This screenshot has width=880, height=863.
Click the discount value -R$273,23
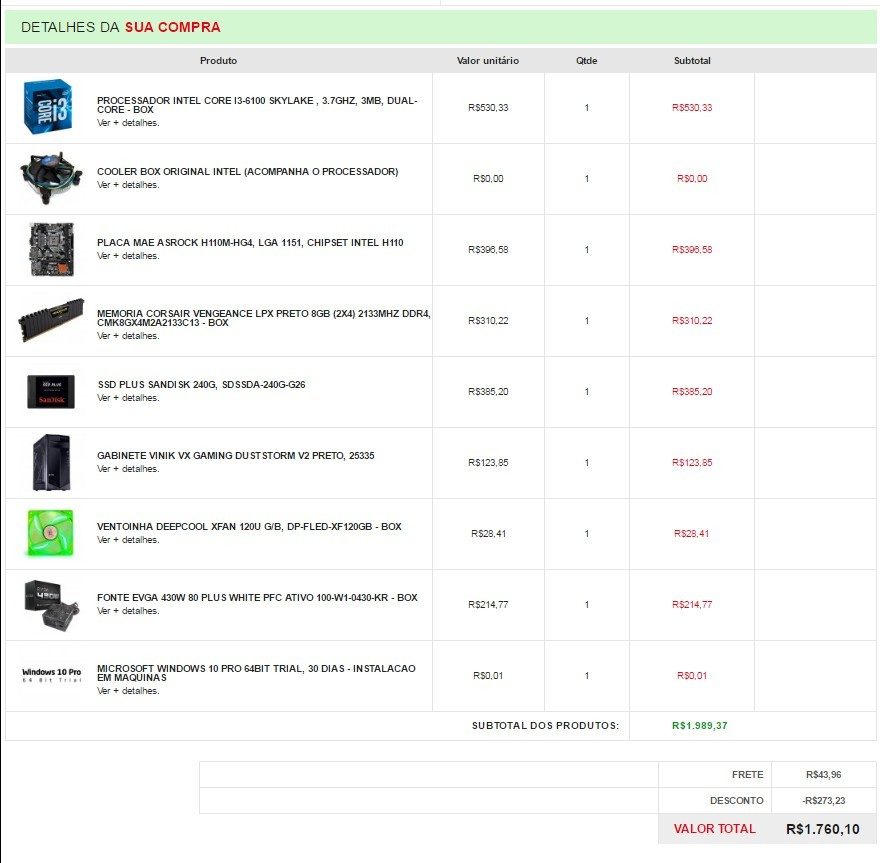823,801
